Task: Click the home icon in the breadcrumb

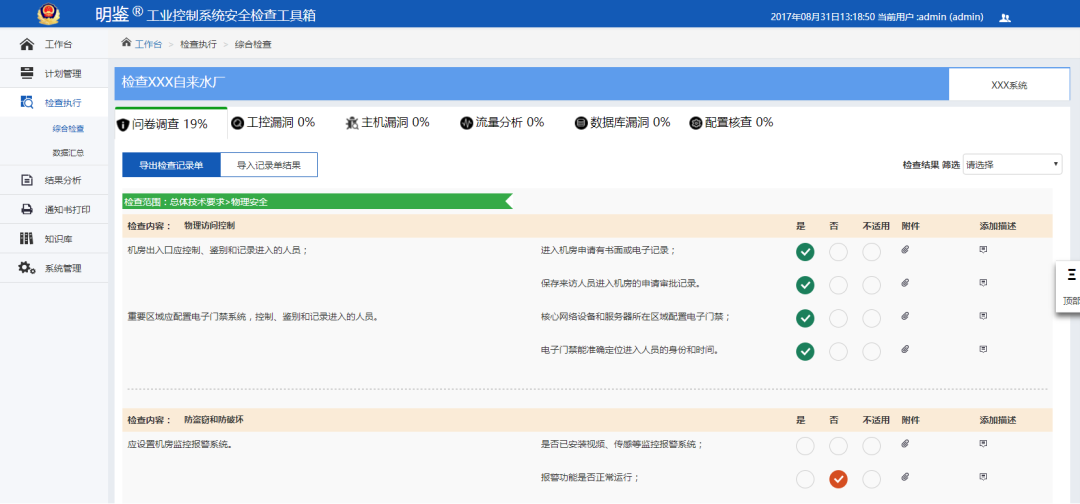Action: 126,43
